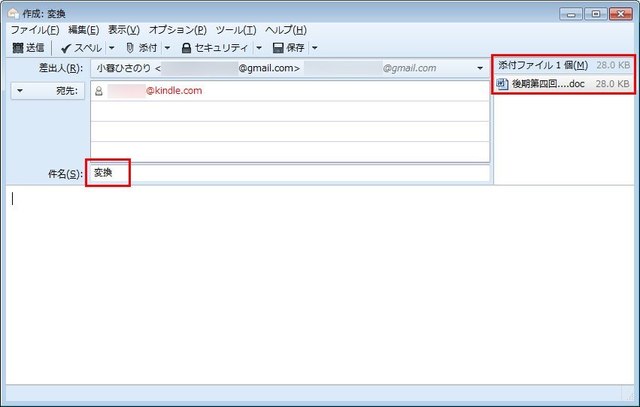Open the スペル dropdown arrow

(x=111, y=47)
